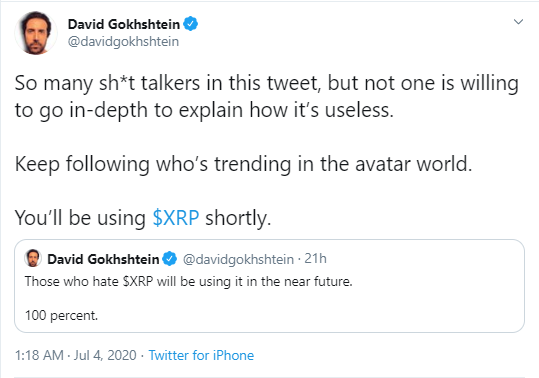Open quoted tweet author name David Gokhshtein
Image resolution: width=539 pixels, height=378 pixels.
coord(103,259)
